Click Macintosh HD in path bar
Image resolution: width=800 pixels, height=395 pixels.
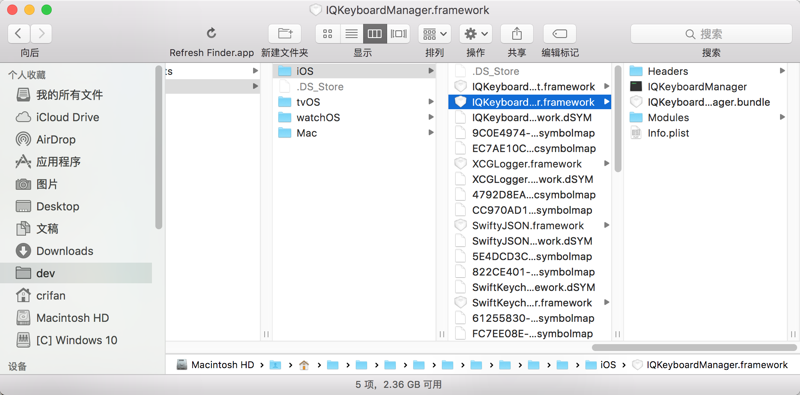(x=215, y=365)
